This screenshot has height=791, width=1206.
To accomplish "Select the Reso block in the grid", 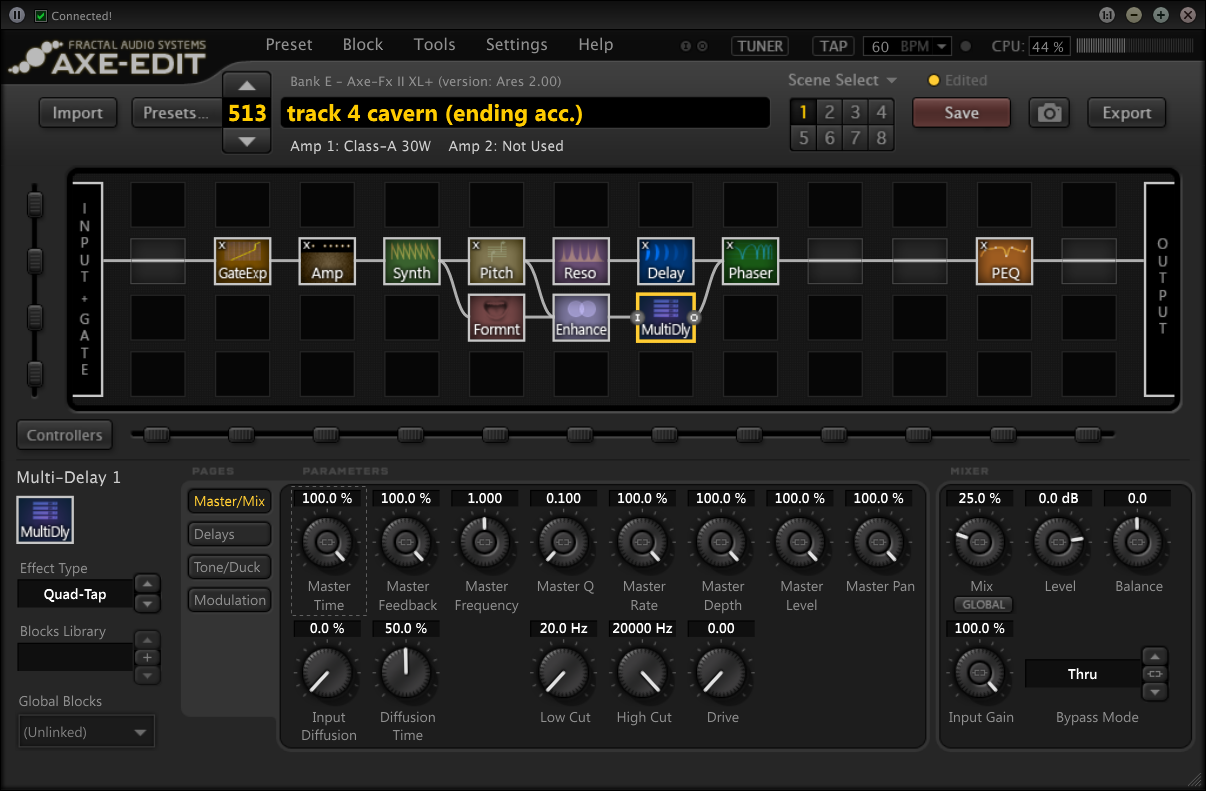I will coord(581,261).
